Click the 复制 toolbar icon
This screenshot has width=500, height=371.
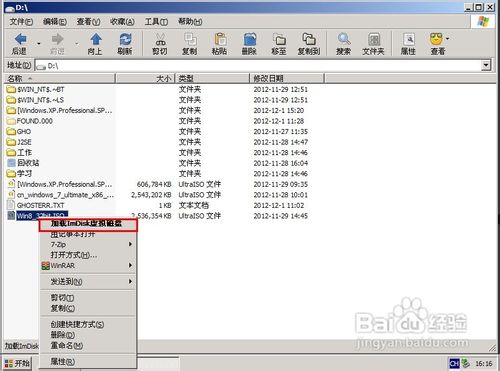[190, 39]
